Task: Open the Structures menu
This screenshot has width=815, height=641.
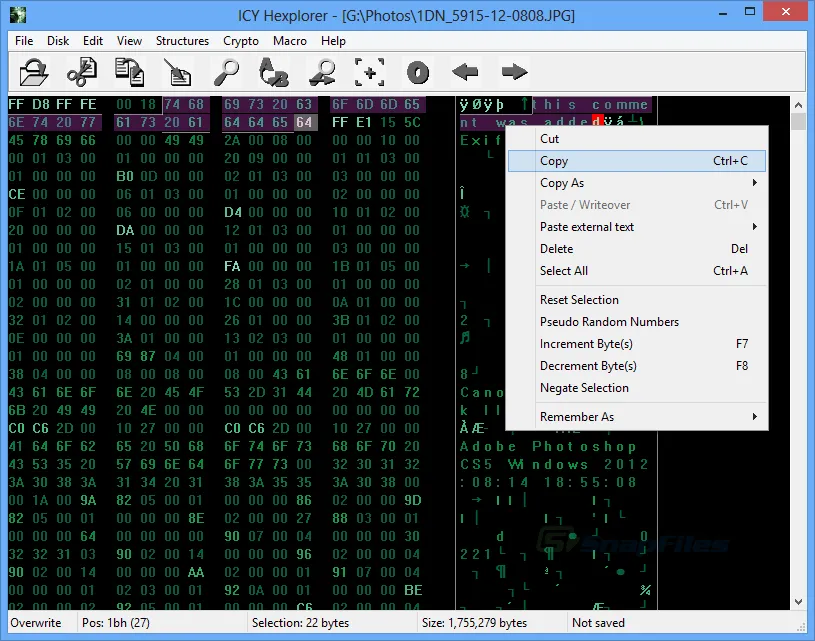Action: [182, 41]
